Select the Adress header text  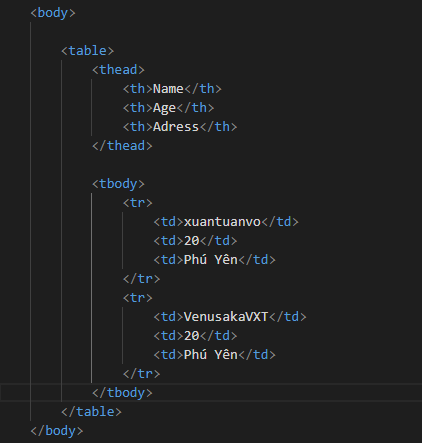[x=176, y=127]
